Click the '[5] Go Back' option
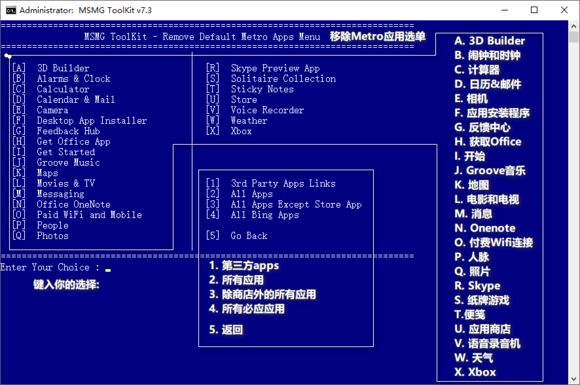The height and width of the screenshot is (385, 580). (237, 236)
